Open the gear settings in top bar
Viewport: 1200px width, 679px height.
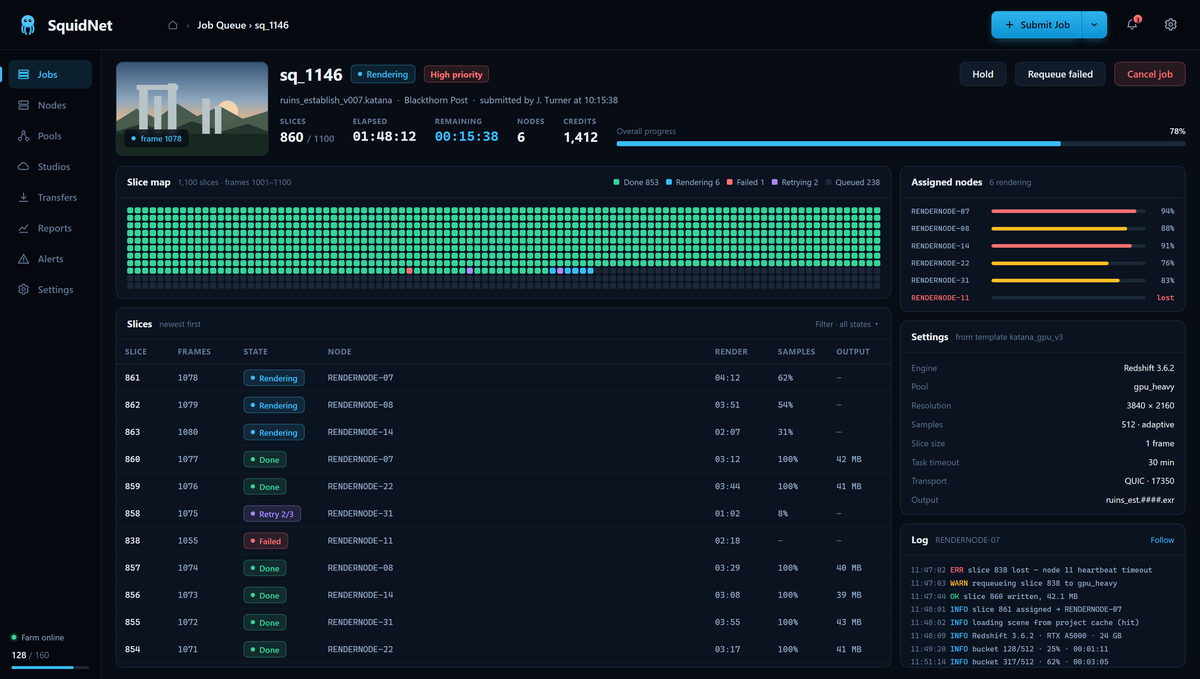point(1170,25)
